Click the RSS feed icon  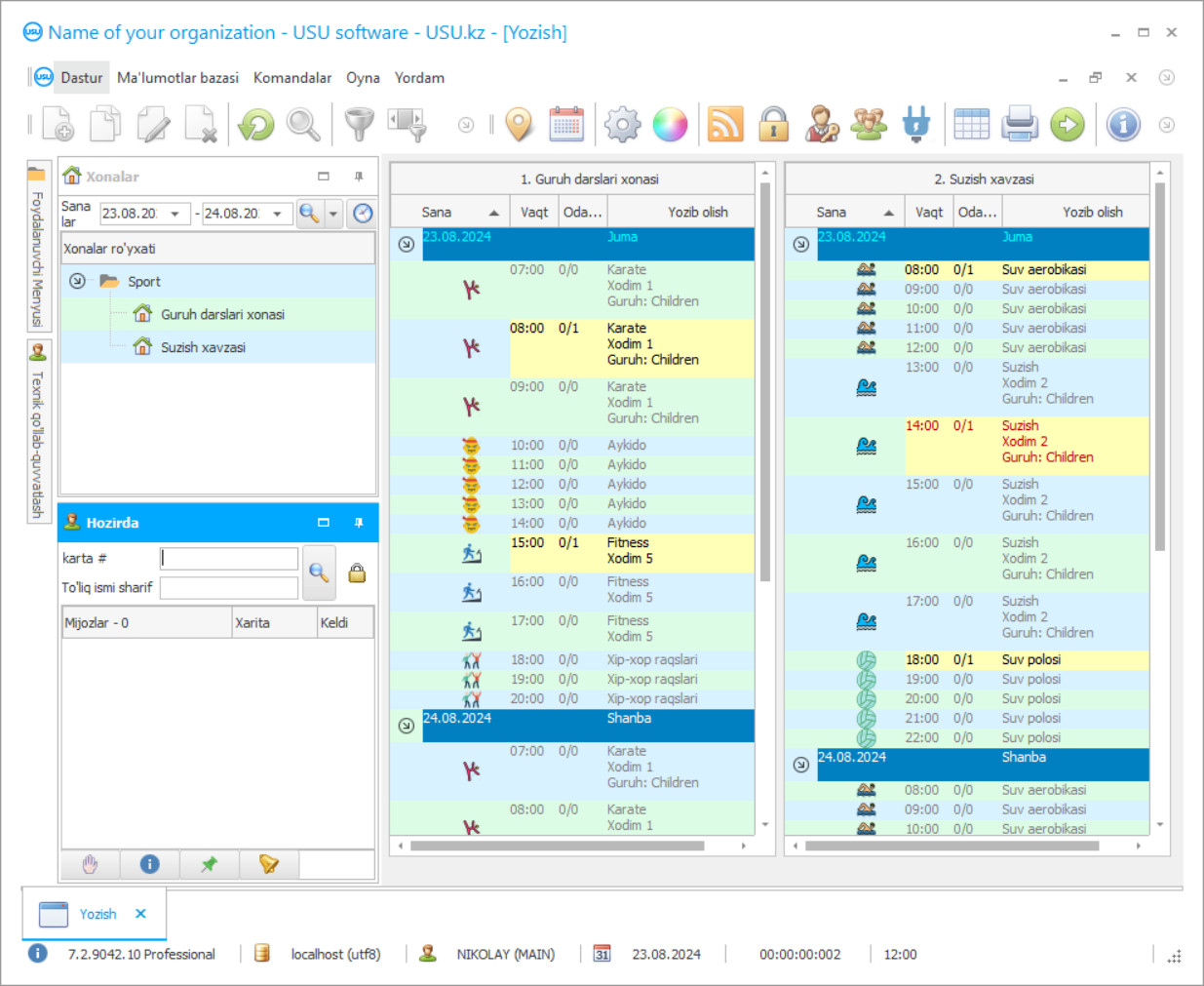(724, 125)
